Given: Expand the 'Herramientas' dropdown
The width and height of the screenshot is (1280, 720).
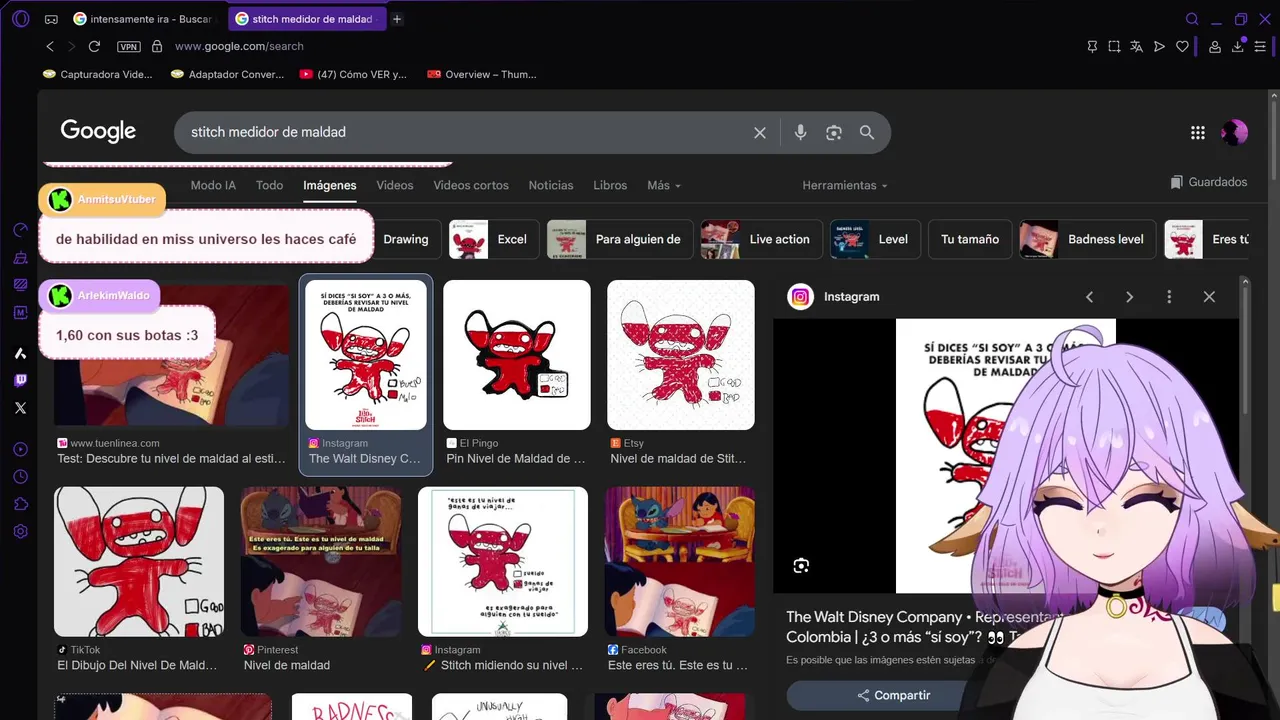Looking at the screenshot, I should tap(845, 185).
